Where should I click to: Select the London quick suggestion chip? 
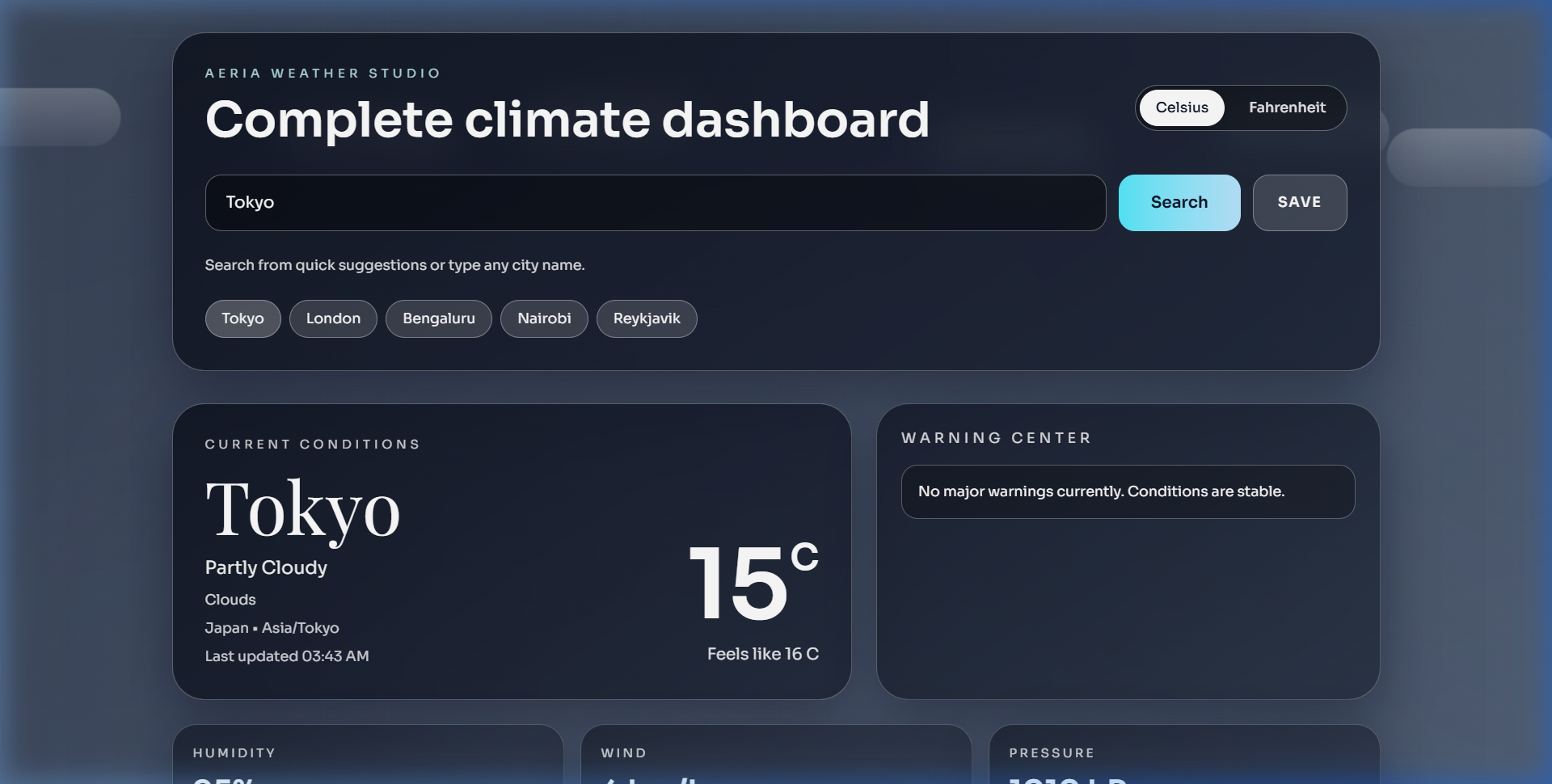(x=333, y=318)
